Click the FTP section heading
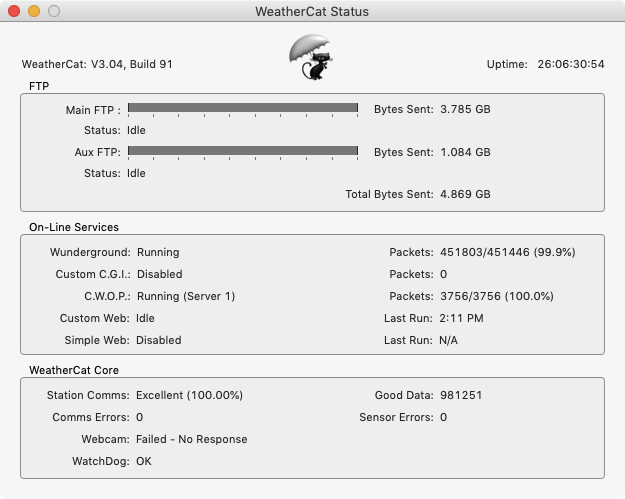Viewport: 625px width, 499px height. point(39,86)
